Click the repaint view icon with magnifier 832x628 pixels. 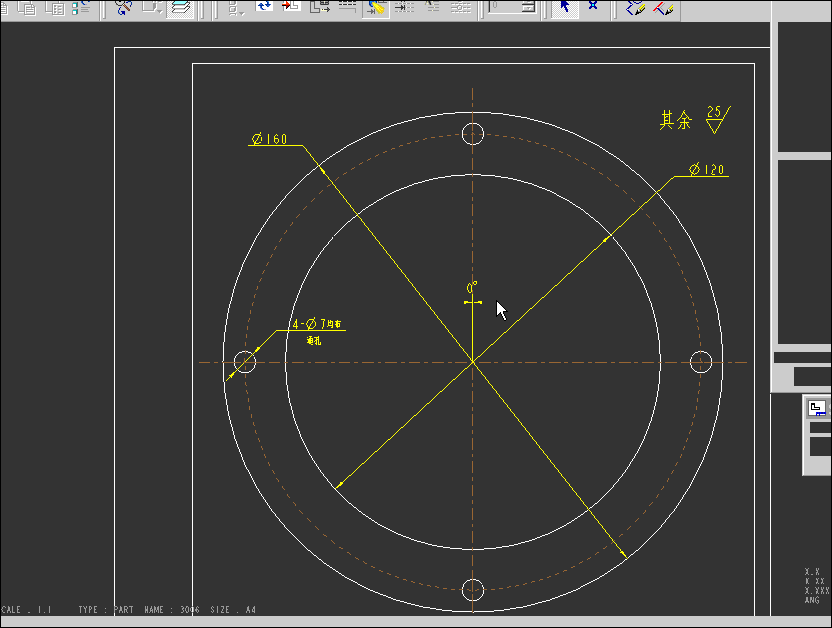tap(123, 7)
